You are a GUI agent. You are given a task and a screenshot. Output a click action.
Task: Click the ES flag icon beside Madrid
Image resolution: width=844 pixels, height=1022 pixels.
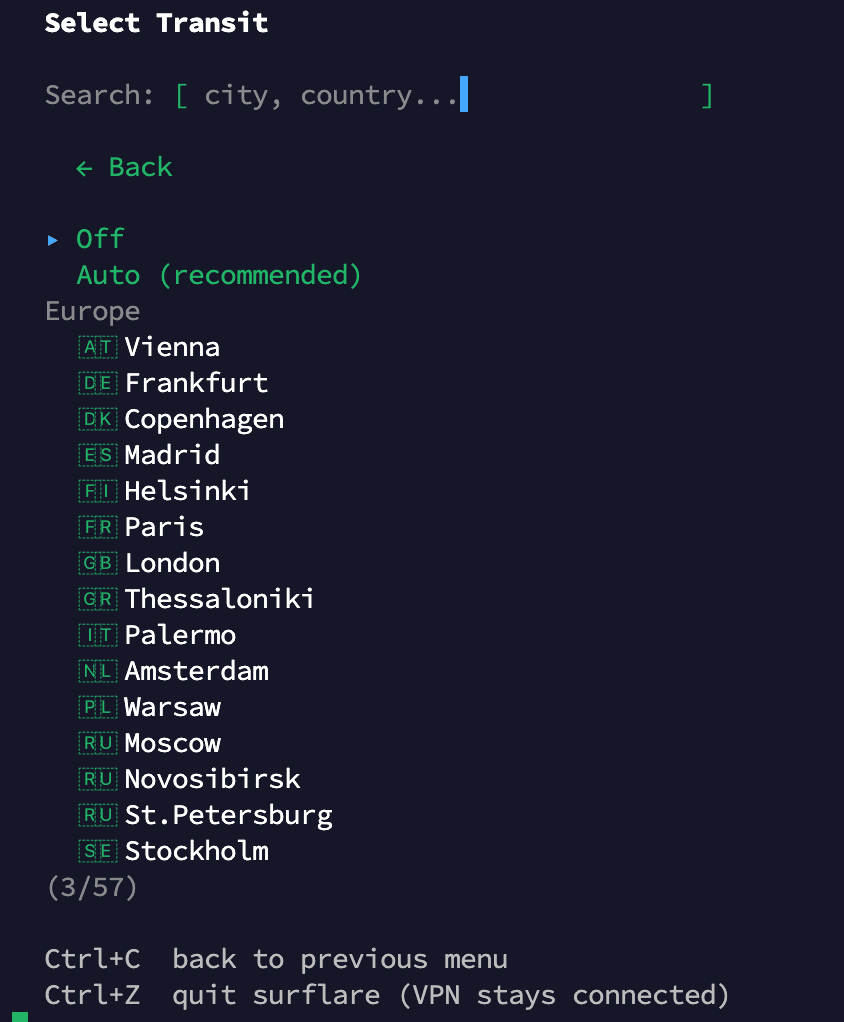[98, 455]
